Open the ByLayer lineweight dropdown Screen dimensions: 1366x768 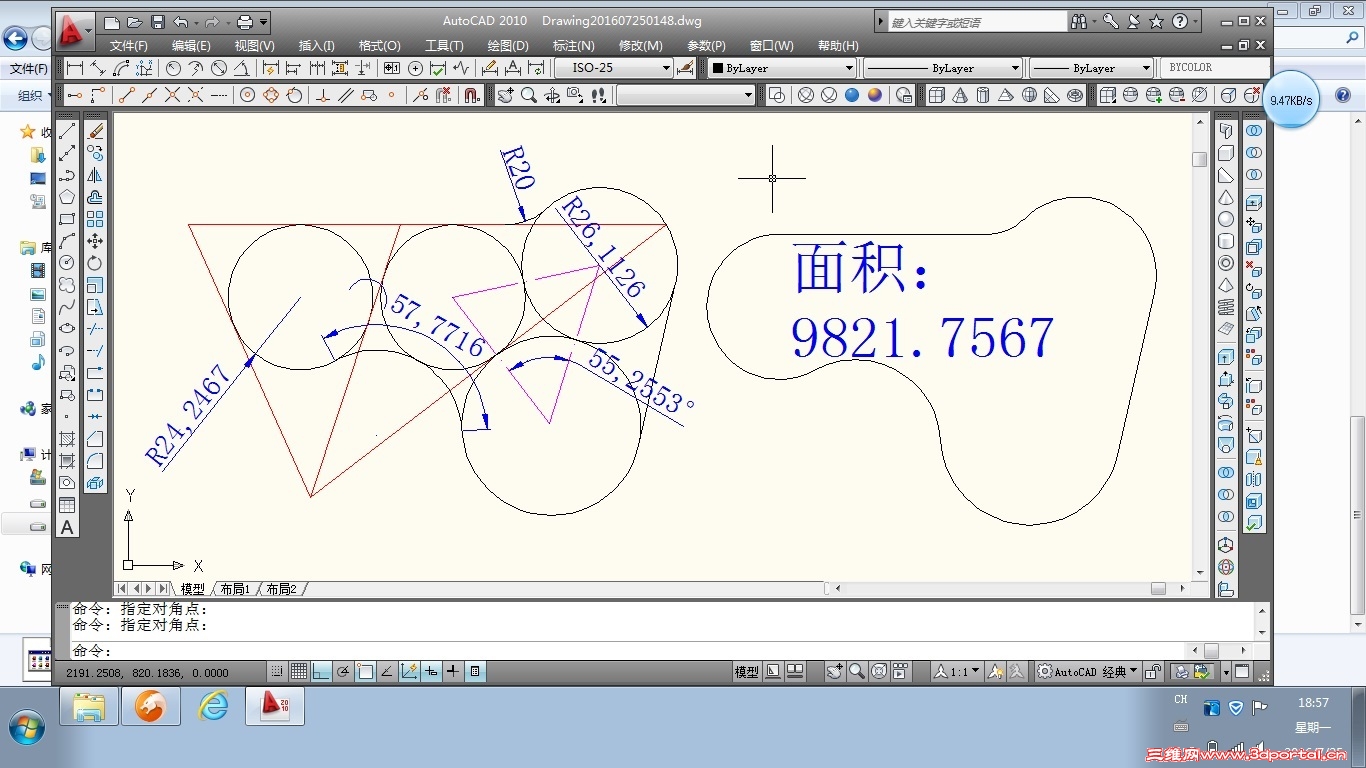tap(1091, 68)
